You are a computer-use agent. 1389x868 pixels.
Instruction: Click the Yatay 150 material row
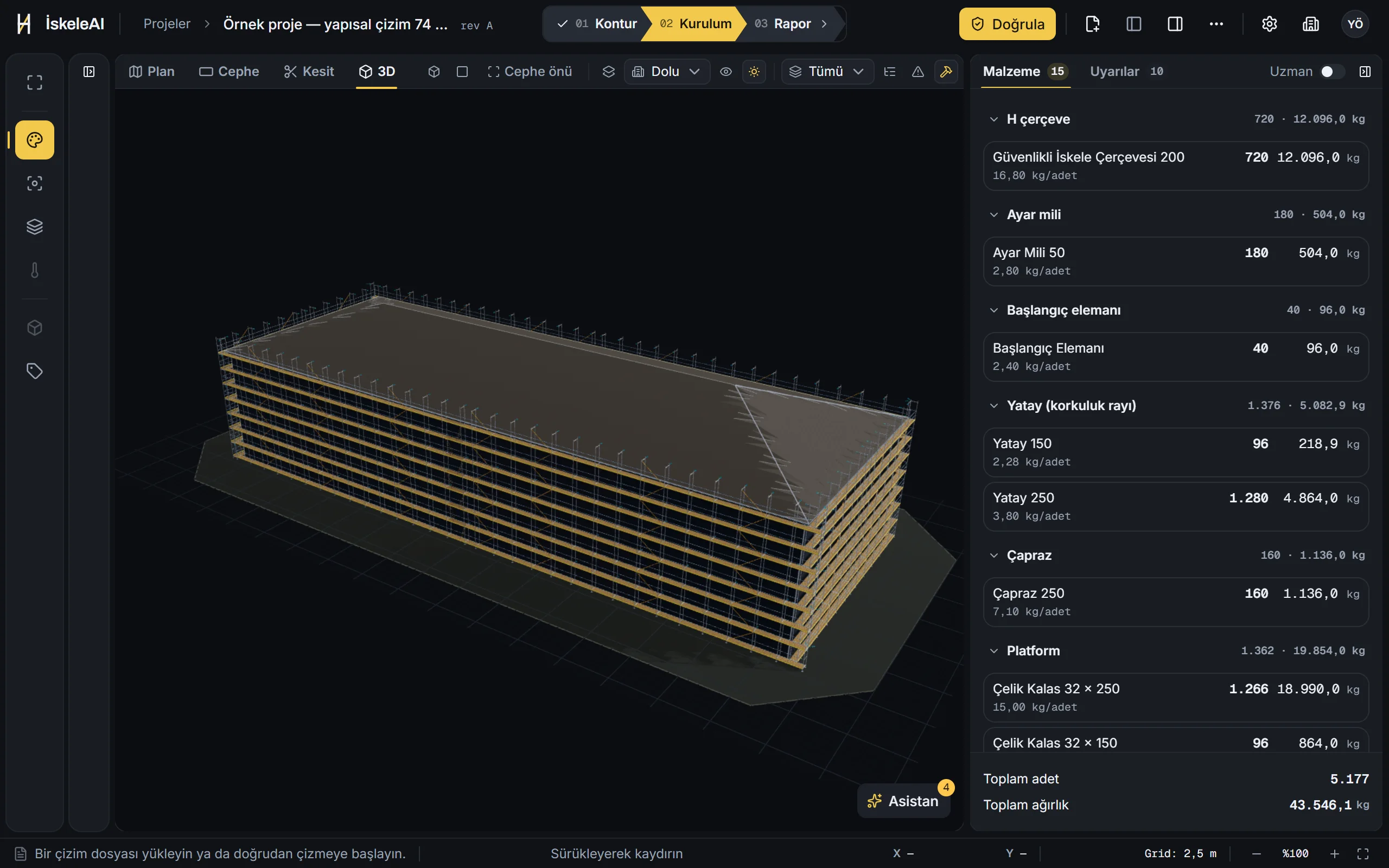1175,452
